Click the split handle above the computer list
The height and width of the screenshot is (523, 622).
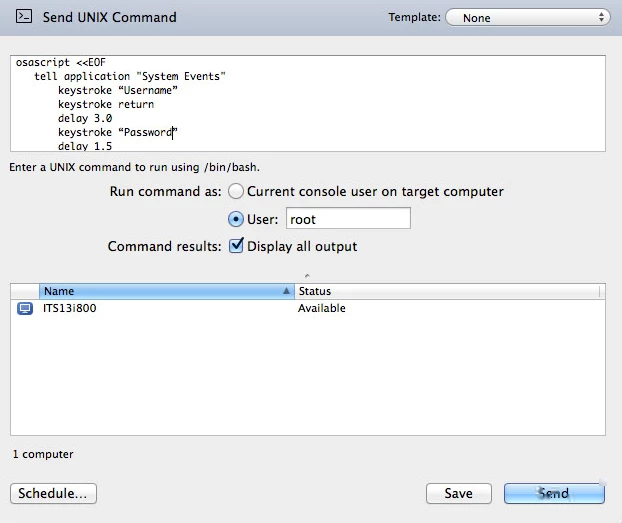[307, 275]
